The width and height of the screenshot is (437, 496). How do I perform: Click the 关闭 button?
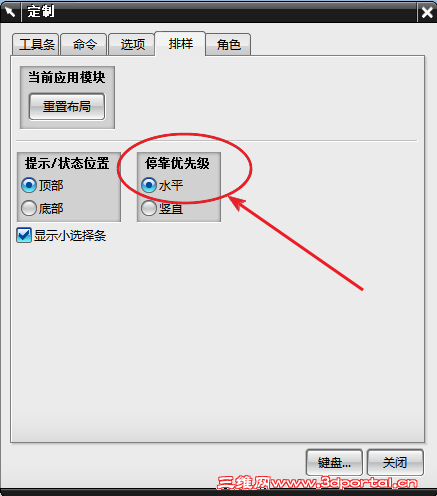(x=395, y=462)
